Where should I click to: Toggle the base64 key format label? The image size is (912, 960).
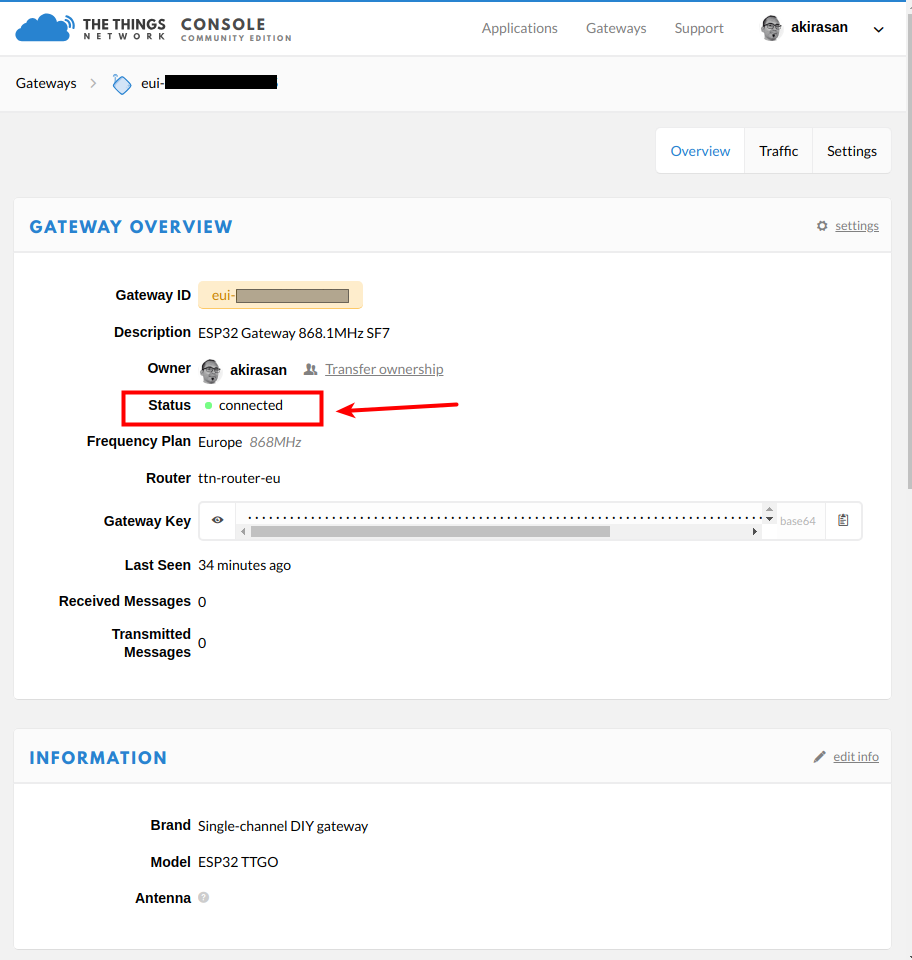[x=798, y=521]
